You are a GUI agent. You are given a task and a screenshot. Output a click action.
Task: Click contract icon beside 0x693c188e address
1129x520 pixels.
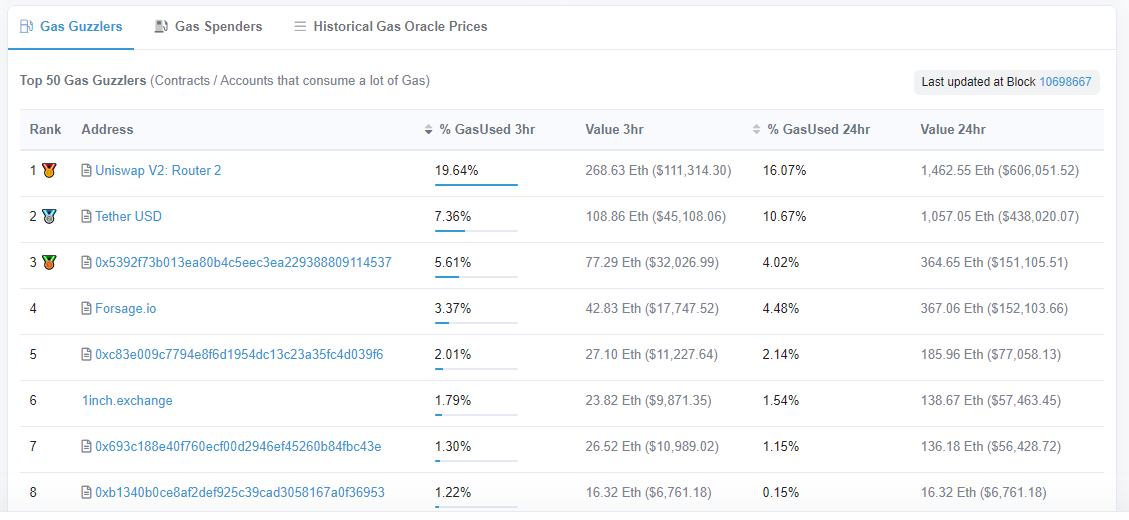pyautogui.click(x=86, y=447)
